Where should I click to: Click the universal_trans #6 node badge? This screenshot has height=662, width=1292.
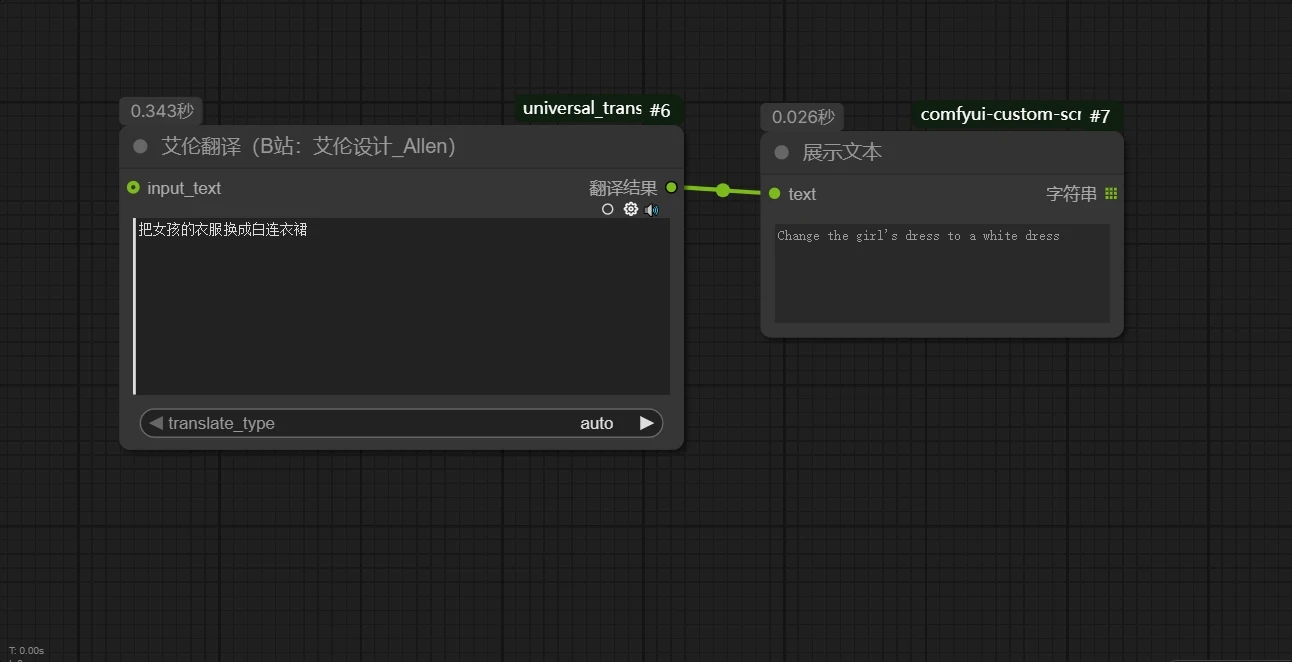(597, 109)
